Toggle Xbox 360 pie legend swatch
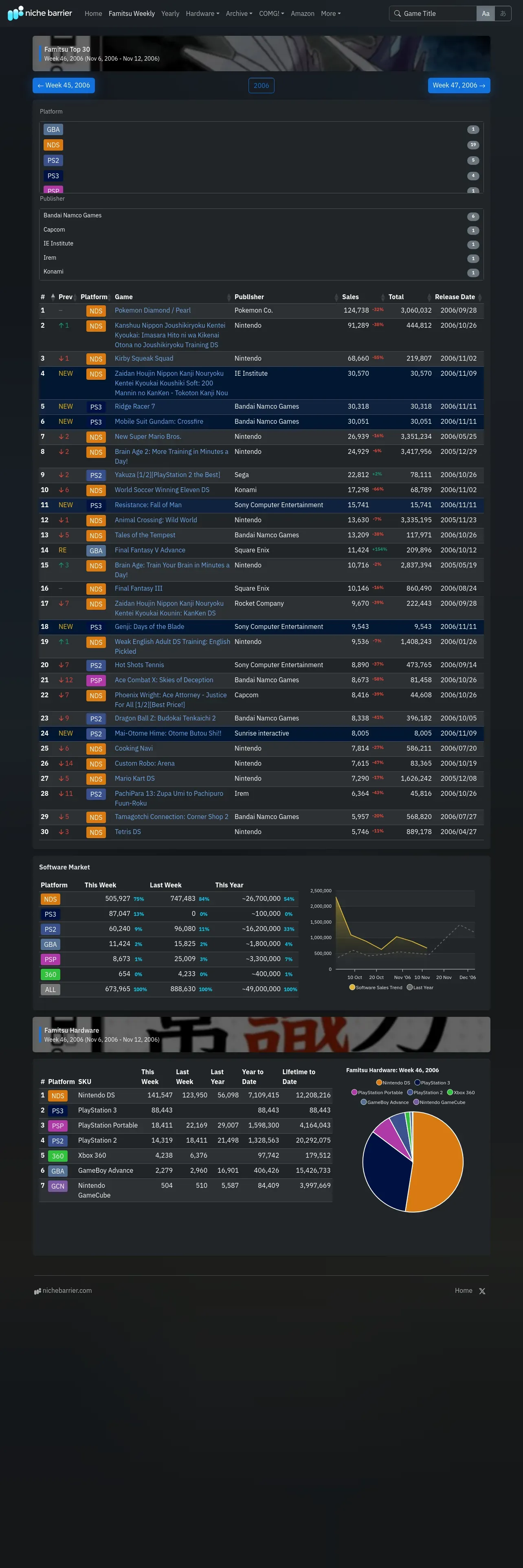 pyautogui.click(x=450, y=1093)
